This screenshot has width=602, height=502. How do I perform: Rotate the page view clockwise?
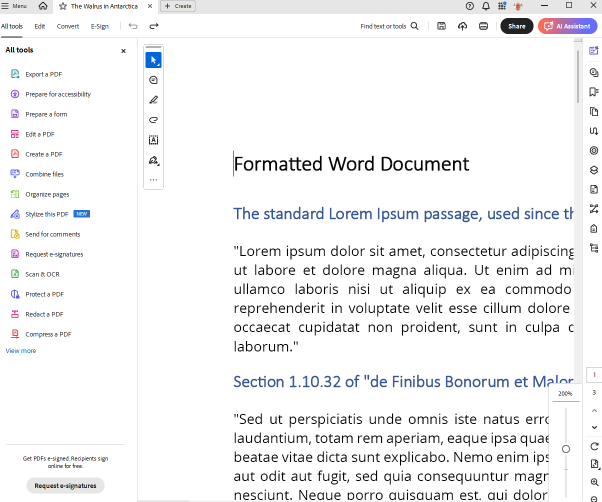point(594,446)
